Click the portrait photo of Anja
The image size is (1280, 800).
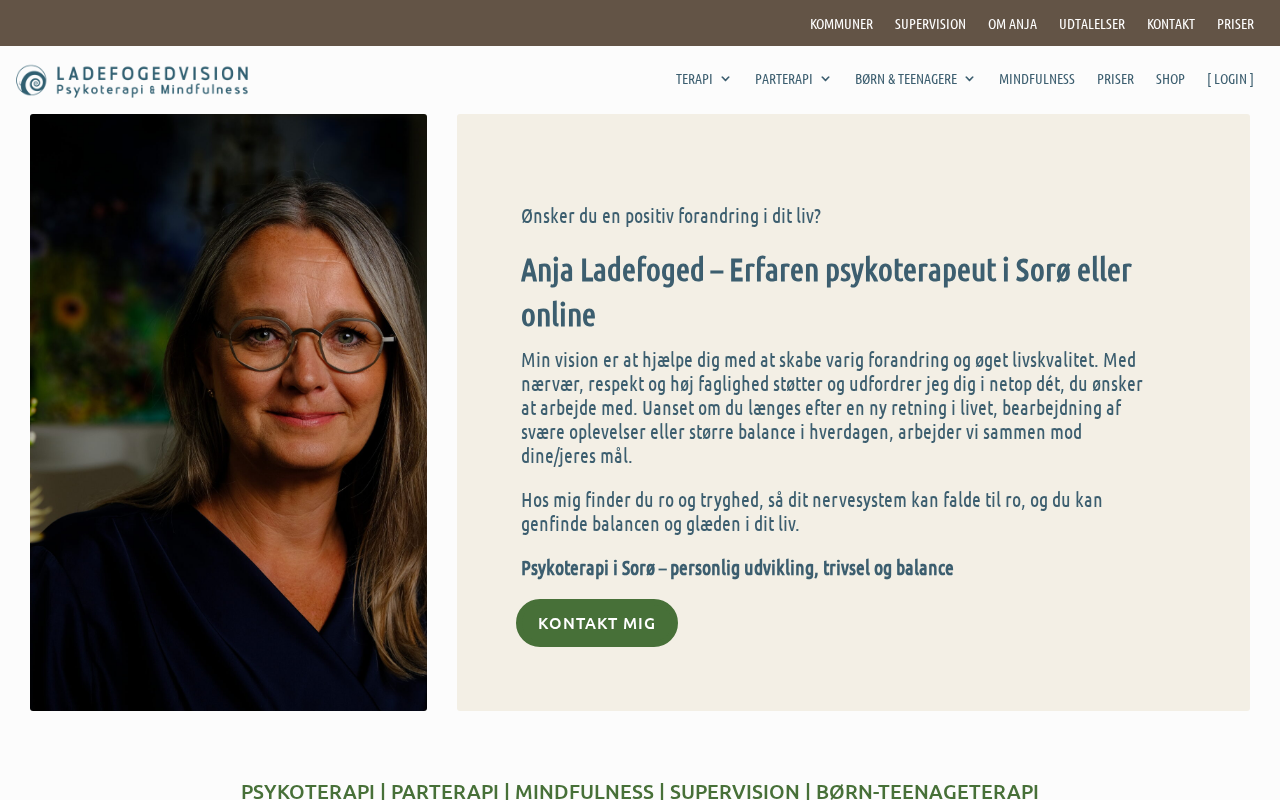(228, 412)
